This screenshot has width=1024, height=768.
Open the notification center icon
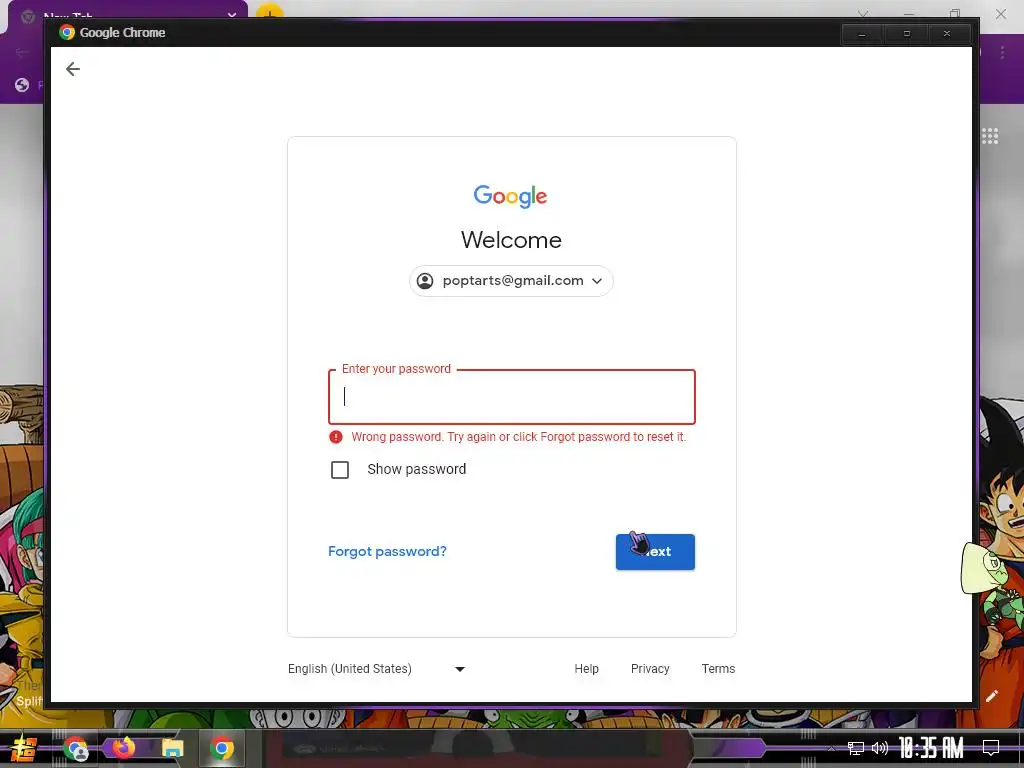click(991, 748)
